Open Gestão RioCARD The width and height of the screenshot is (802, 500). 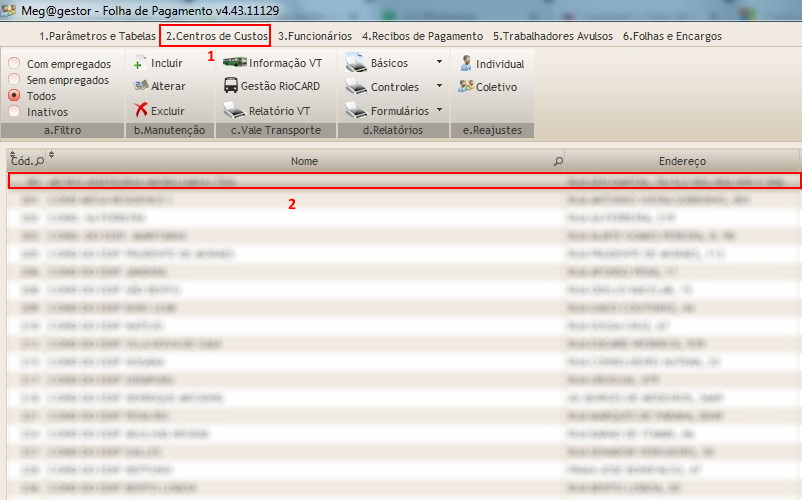click(x=230, y=86)
